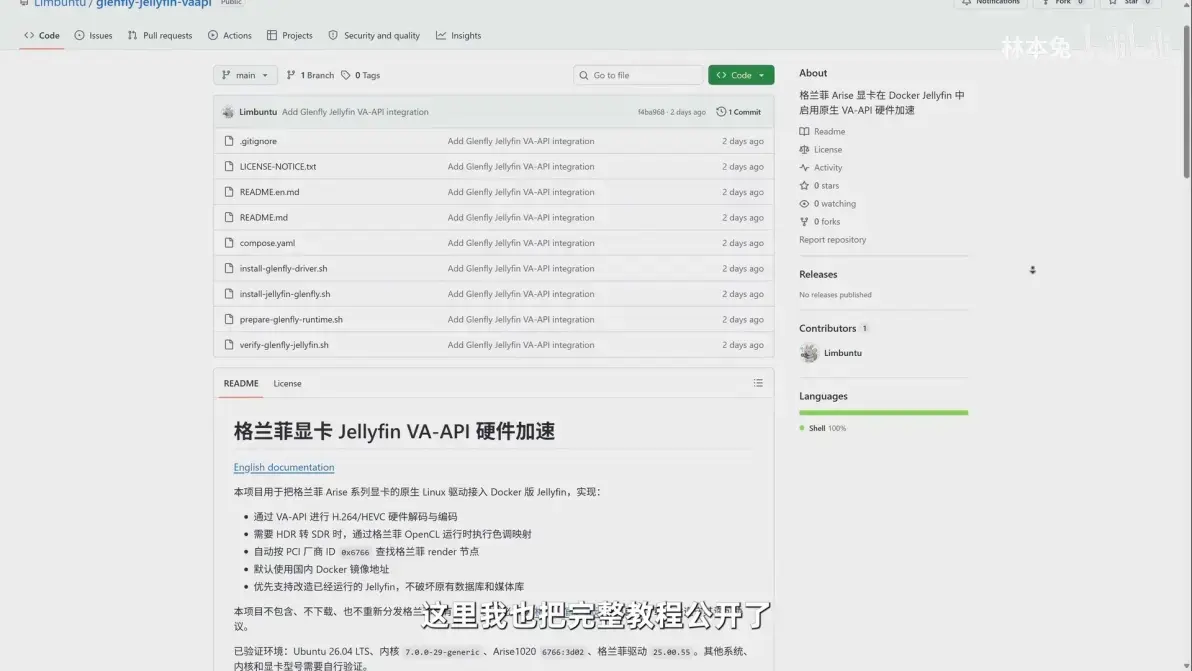Viewport: 1192px width, 671px height.
Task: Click the green Shell language bar
Action: [883, 413]
